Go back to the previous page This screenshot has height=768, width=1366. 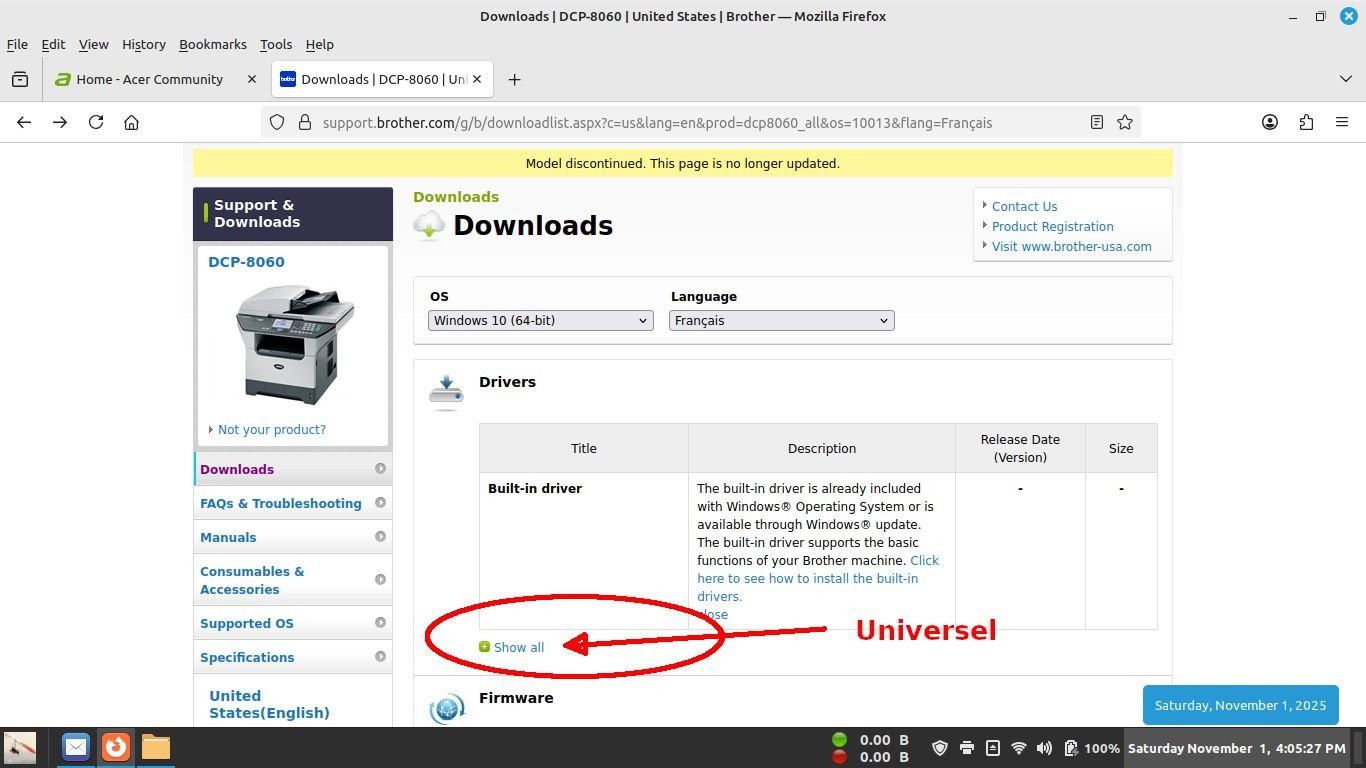coord(24,122)
